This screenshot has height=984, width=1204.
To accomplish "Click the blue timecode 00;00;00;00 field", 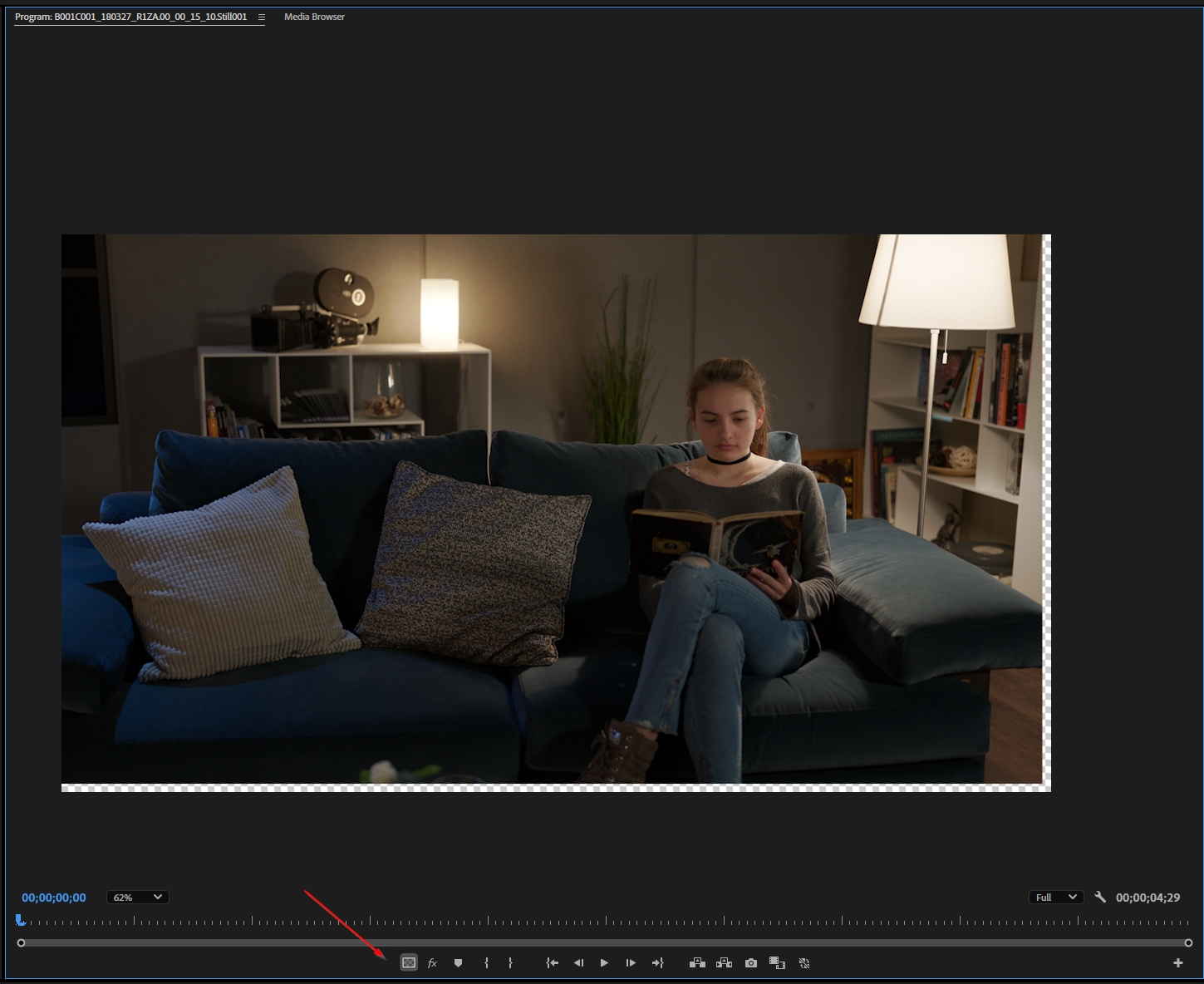I will tap(52, 897).
